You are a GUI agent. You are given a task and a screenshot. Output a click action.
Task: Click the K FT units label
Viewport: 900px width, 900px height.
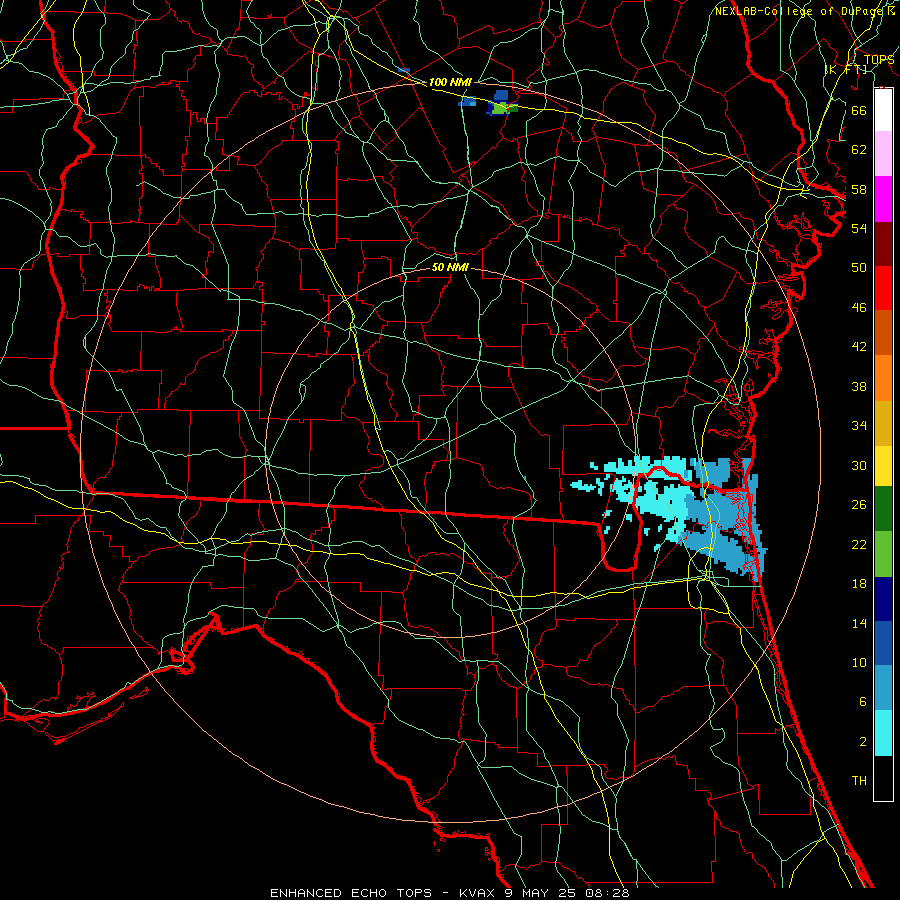coord(846,69)
